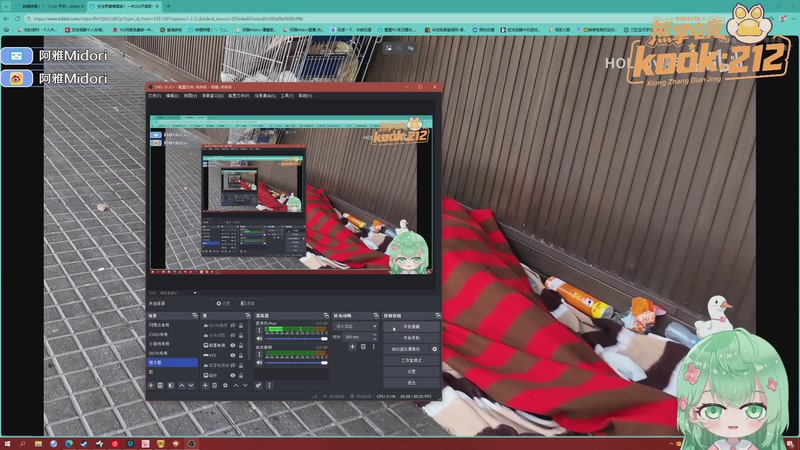Pop out the Scenes dock panel icon
800x450 pixels.
point(194,315)
